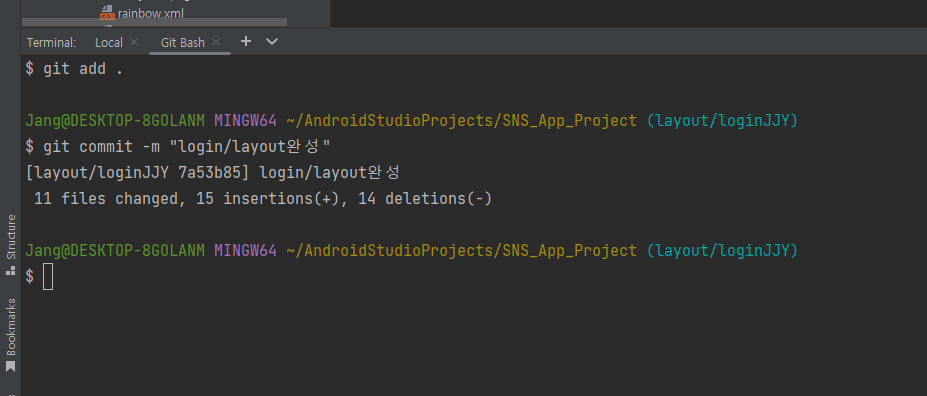Open the Bookmarks tool window

11,326
